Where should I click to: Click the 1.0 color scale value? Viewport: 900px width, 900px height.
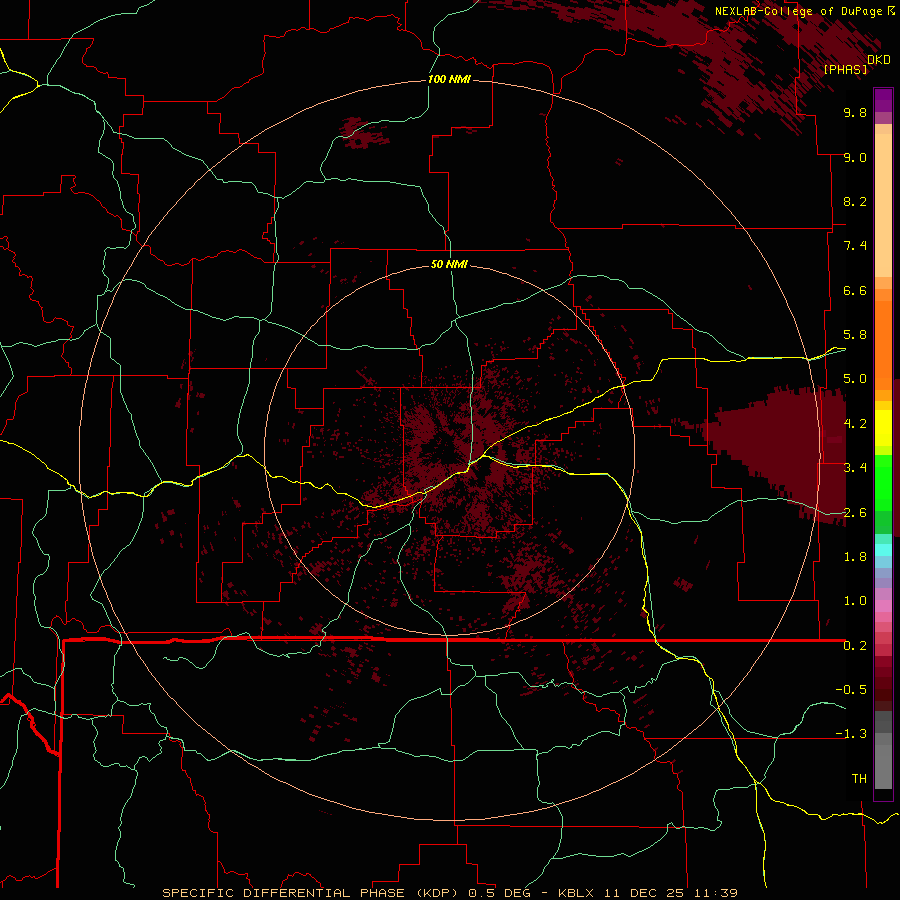coord(855,601)
